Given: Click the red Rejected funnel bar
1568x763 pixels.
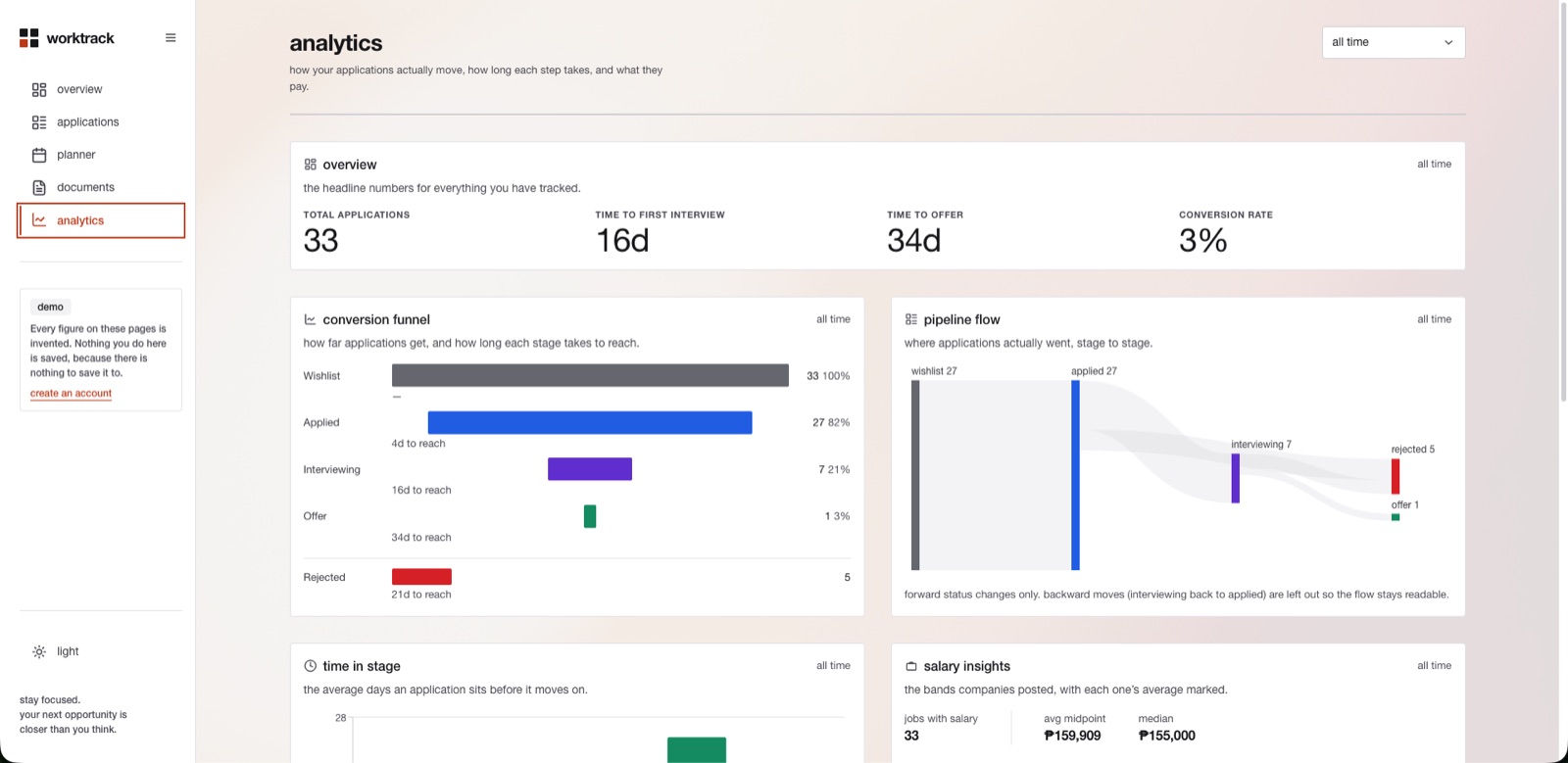Looking at the screenshot, I should coord(421,577).
